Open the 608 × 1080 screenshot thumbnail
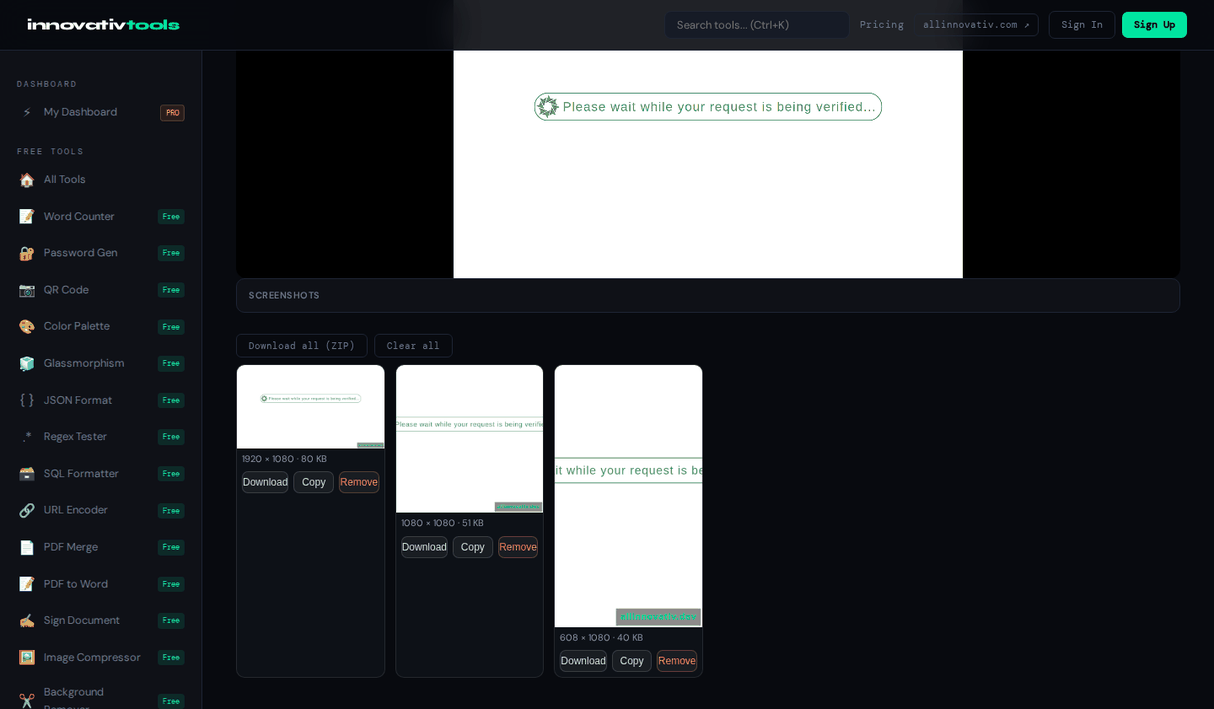Screen dimensions: 1214x709 pos(629,496)
